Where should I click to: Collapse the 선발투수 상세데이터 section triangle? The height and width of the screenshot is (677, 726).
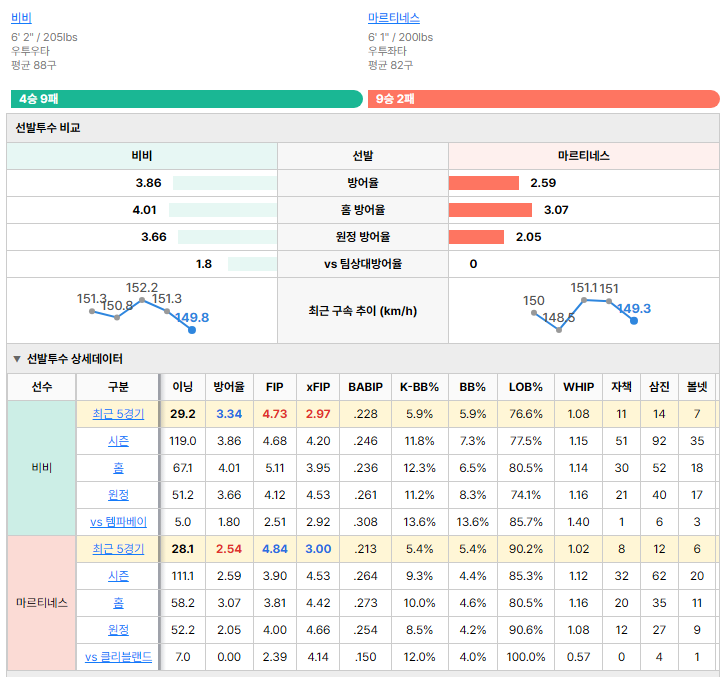coord(17,359)
